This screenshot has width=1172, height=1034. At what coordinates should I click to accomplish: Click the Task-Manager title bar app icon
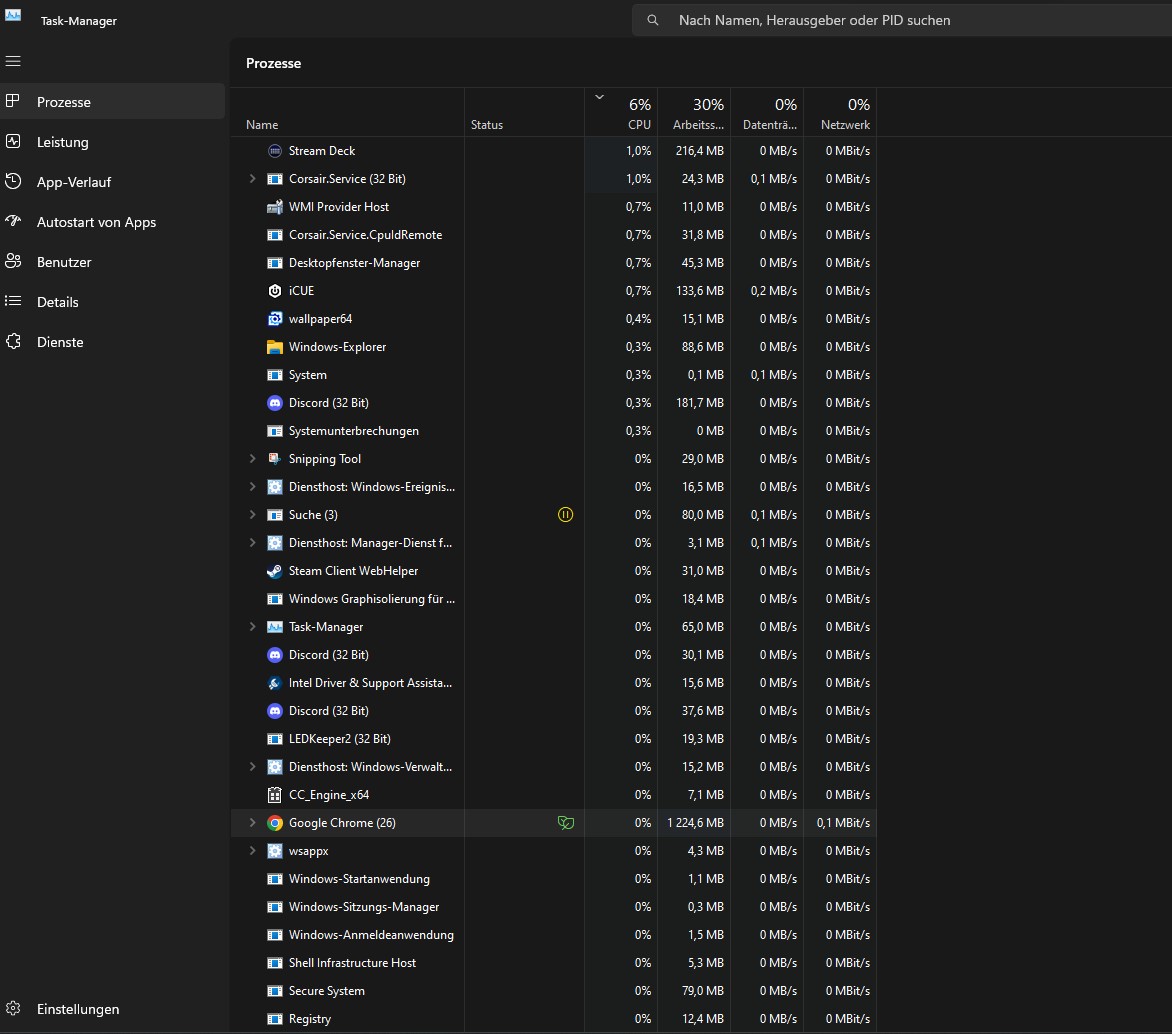coord(13,16)
